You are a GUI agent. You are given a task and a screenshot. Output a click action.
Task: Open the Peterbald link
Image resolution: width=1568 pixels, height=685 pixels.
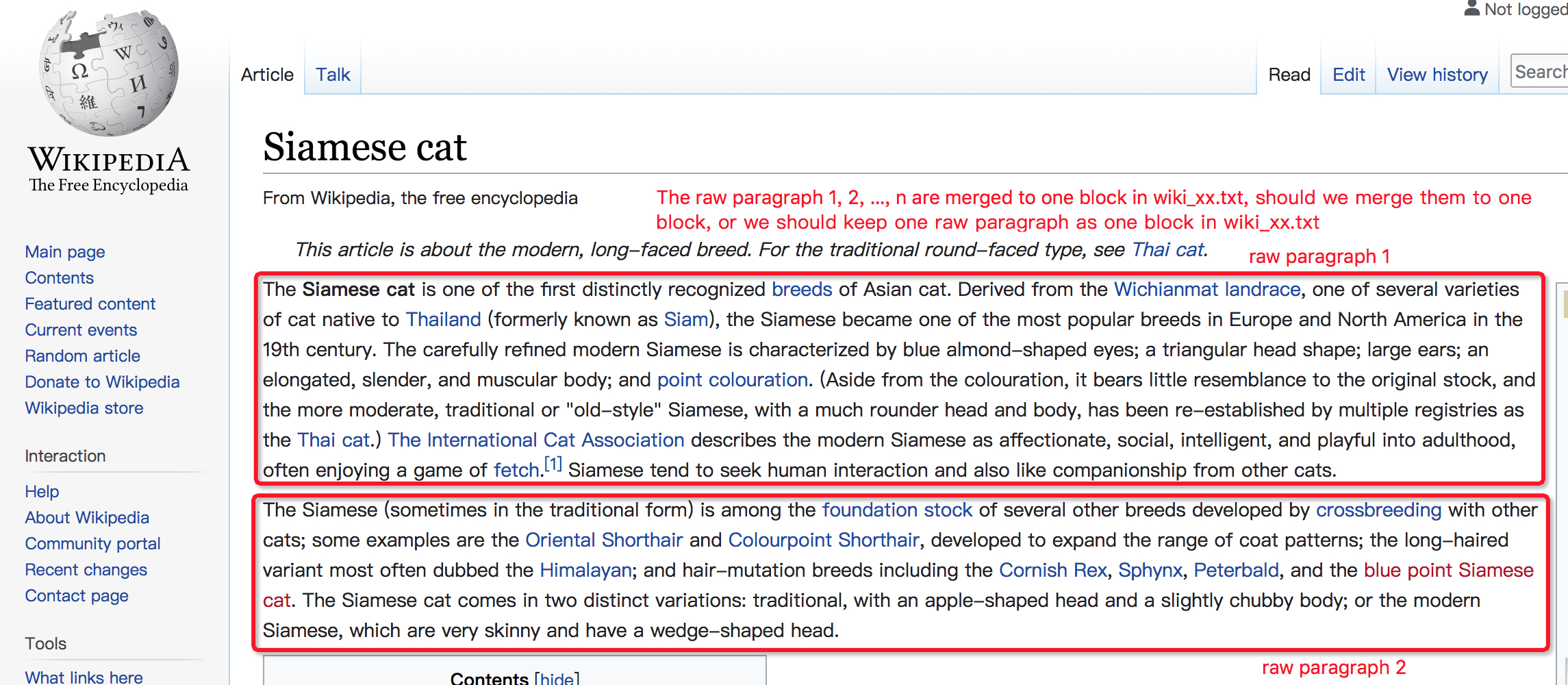(1236, 570)
